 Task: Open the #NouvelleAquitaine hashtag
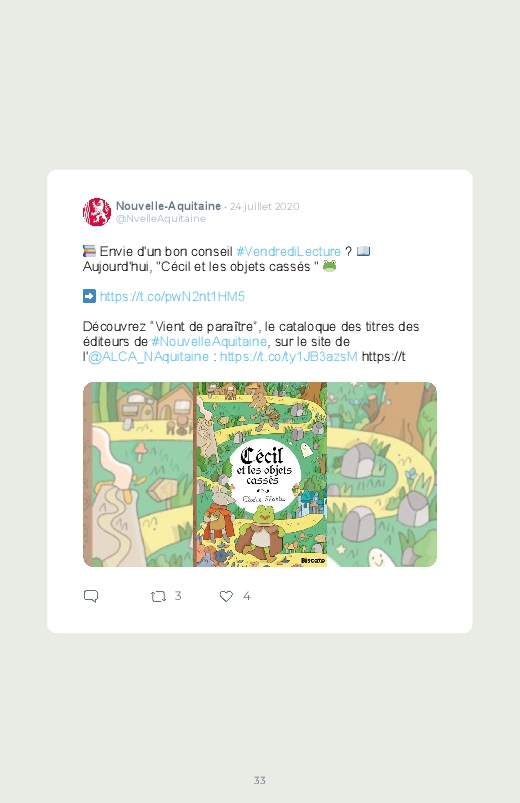pyautogui.click(x=209, y=342)
